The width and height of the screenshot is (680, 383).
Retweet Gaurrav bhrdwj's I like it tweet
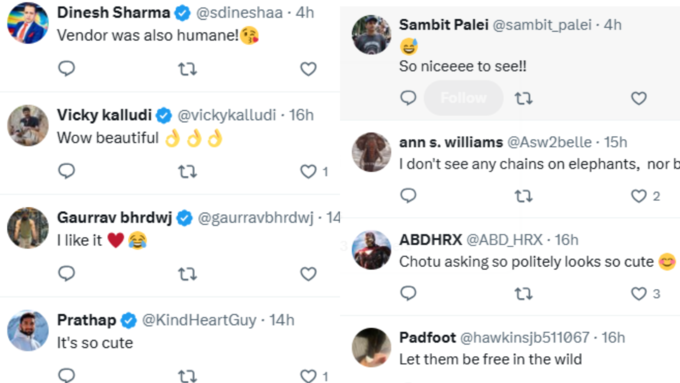click(x=187, y=274)
